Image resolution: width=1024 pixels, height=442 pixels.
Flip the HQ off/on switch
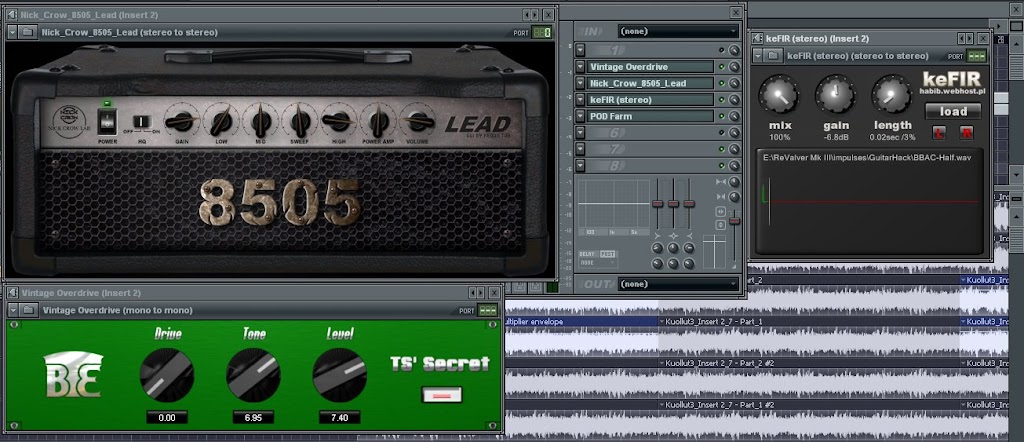(142, 121)
